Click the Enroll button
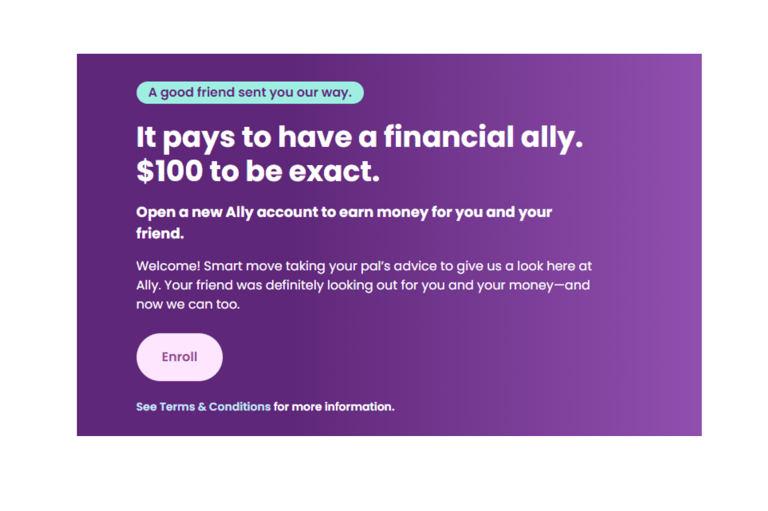This screenshot has width=768, height=511. [x=179, y=357]
